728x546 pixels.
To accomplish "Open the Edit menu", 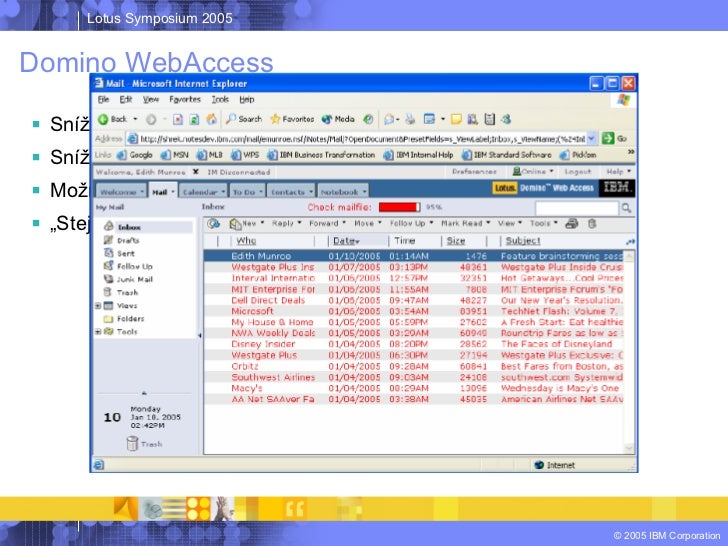I will click(126, 99).
